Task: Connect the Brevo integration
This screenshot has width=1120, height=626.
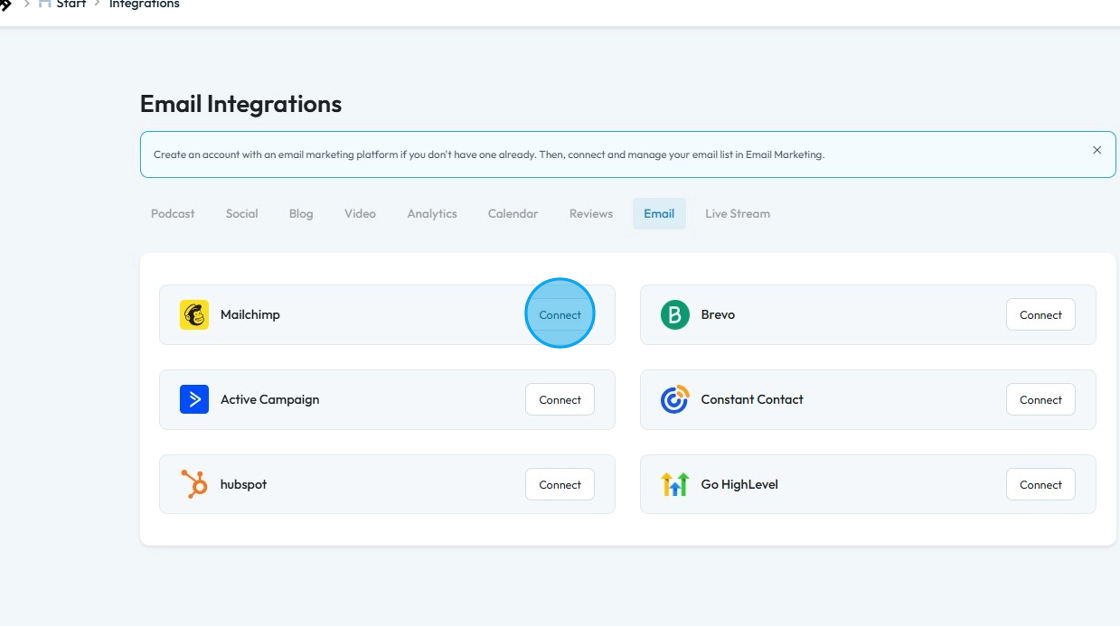Action: (x=1041, y=314)
